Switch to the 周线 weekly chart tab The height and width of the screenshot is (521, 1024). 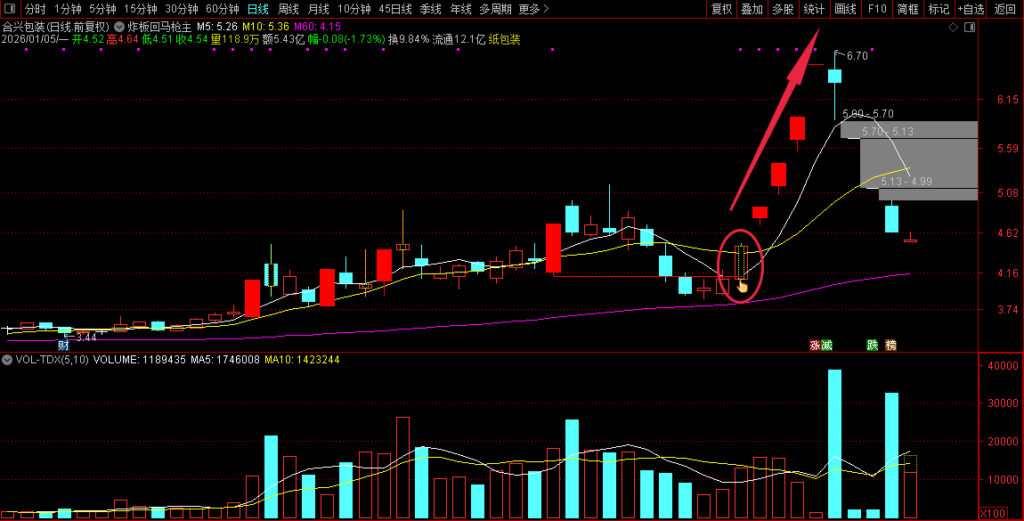click(289, 9)
